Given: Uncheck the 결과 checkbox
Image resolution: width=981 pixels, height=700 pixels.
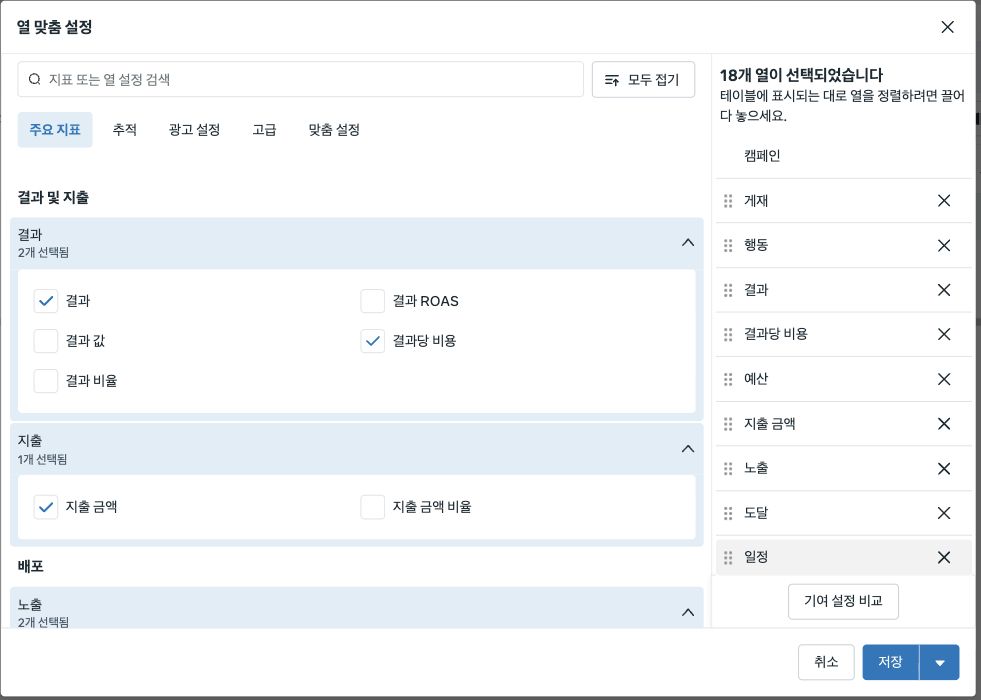Looking at the screenshot, I should coord(46,301).
